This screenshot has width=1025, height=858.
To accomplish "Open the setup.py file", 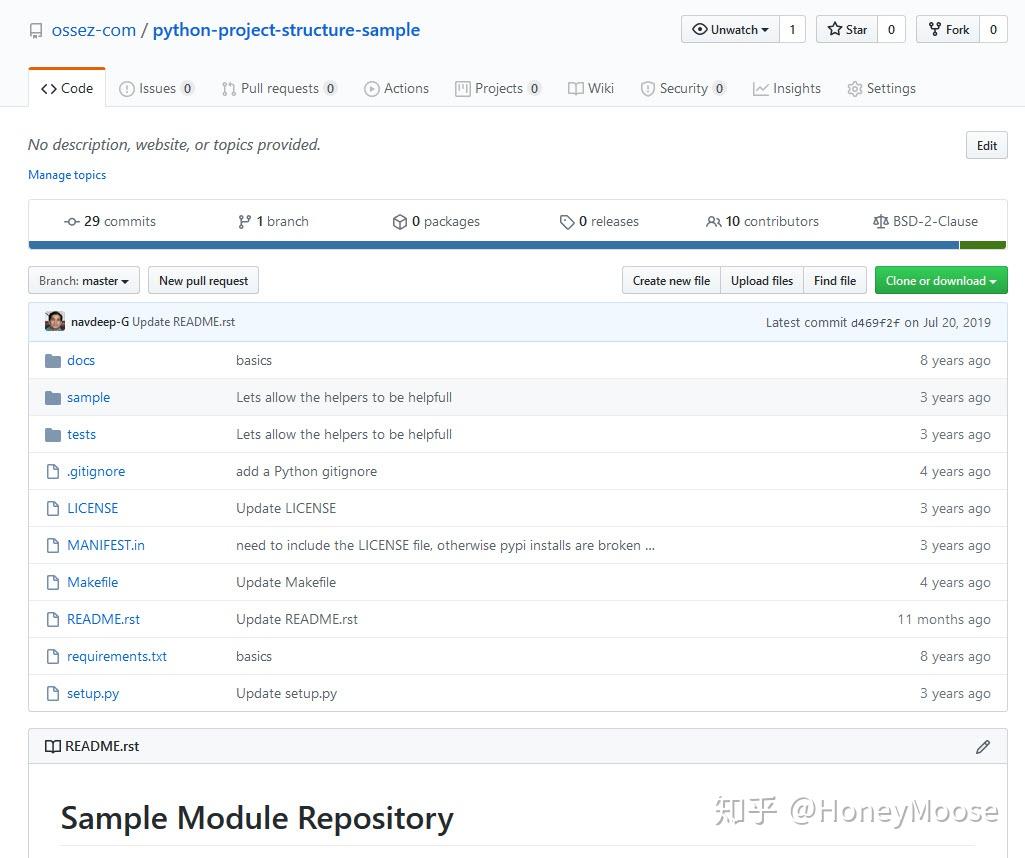I will click(x=93, y=693).
